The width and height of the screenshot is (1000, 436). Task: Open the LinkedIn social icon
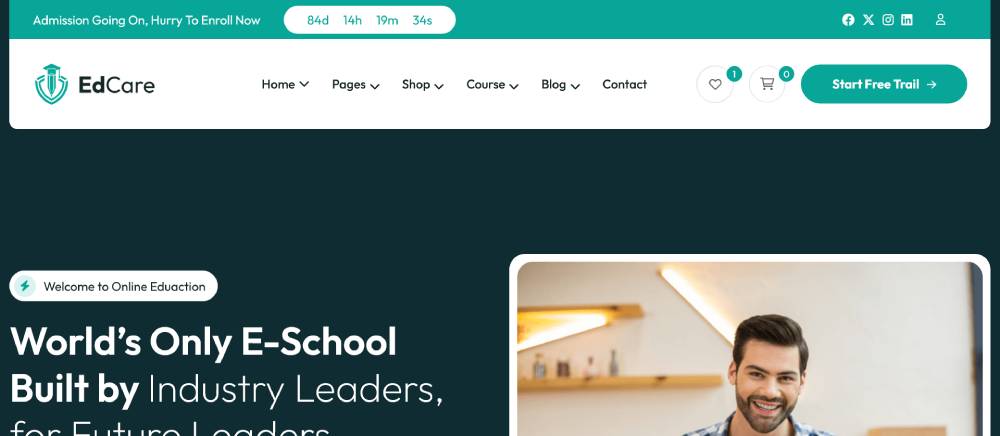point(907,20)
